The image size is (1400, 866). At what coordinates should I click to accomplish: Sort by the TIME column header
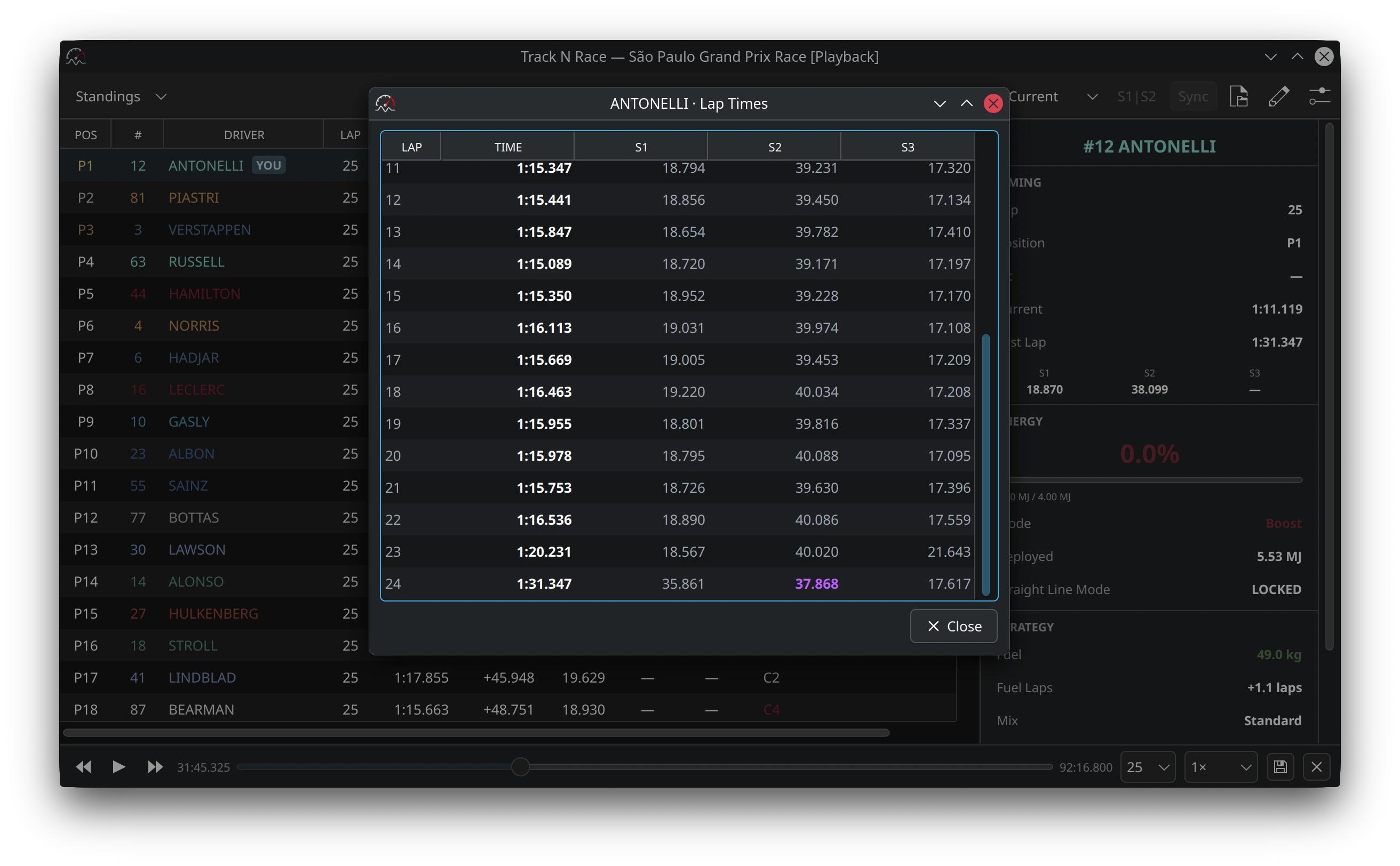point(508,147)
